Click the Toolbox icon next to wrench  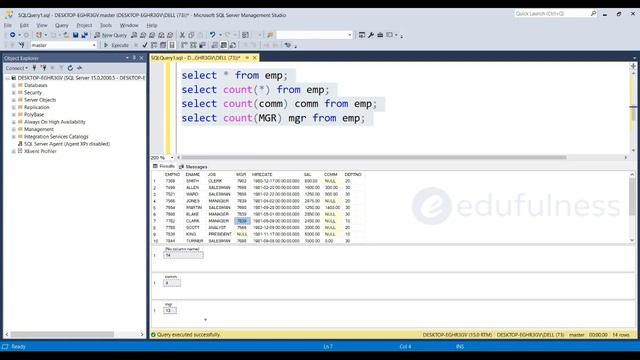380,35
